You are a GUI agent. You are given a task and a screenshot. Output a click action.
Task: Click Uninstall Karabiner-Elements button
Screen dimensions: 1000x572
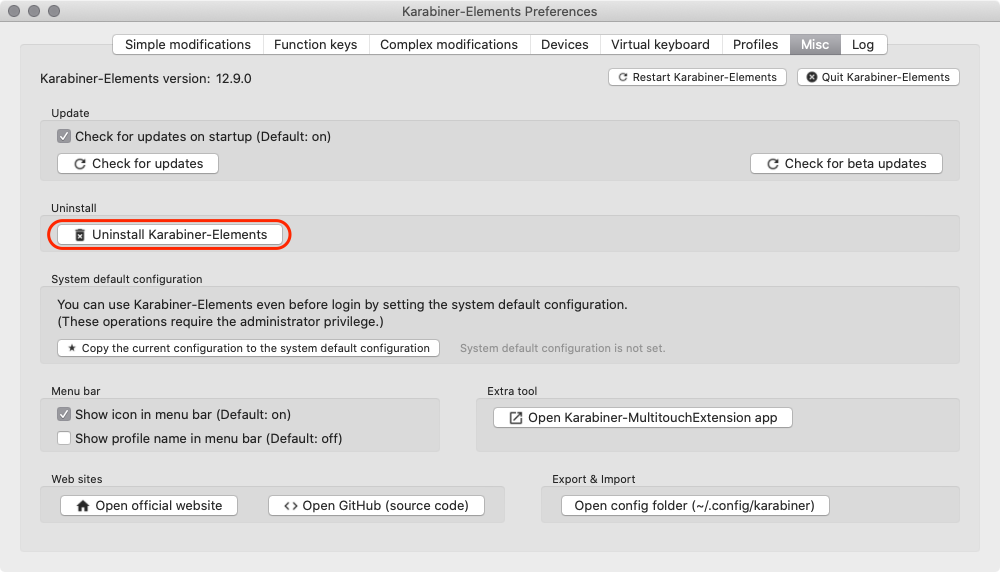click(170, 235)
